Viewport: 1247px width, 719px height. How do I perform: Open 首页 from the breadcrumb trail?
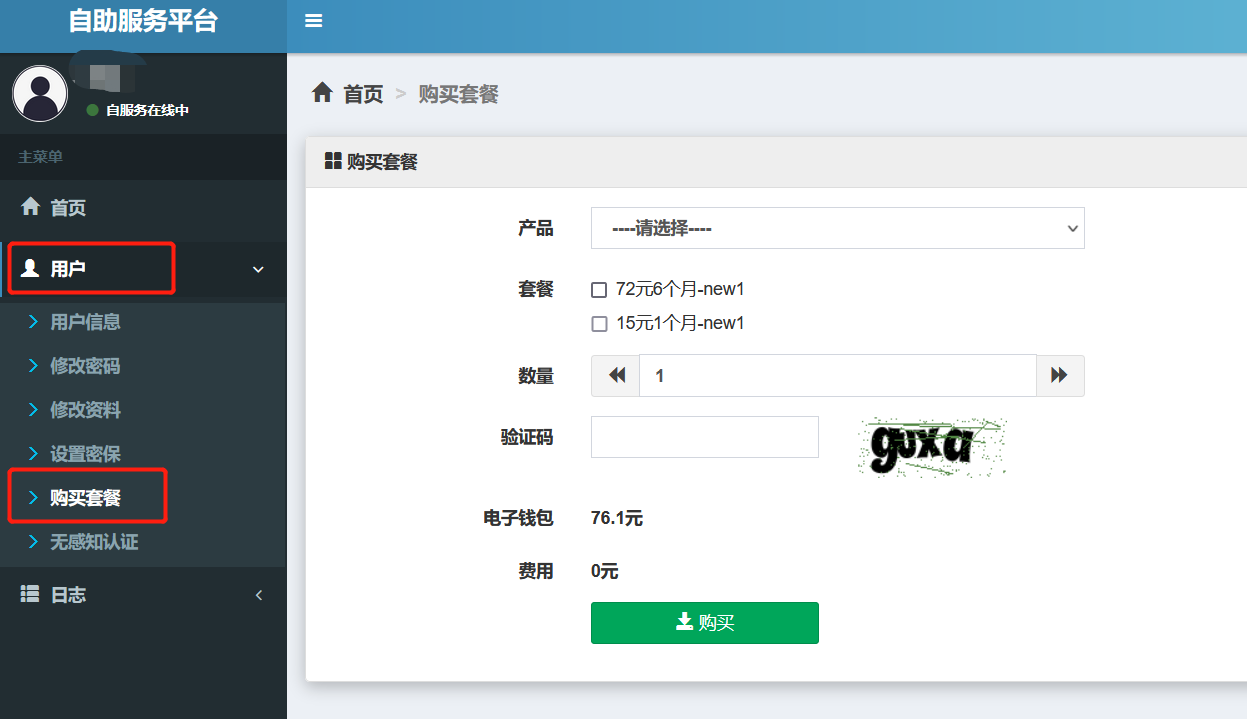[363, 94]
